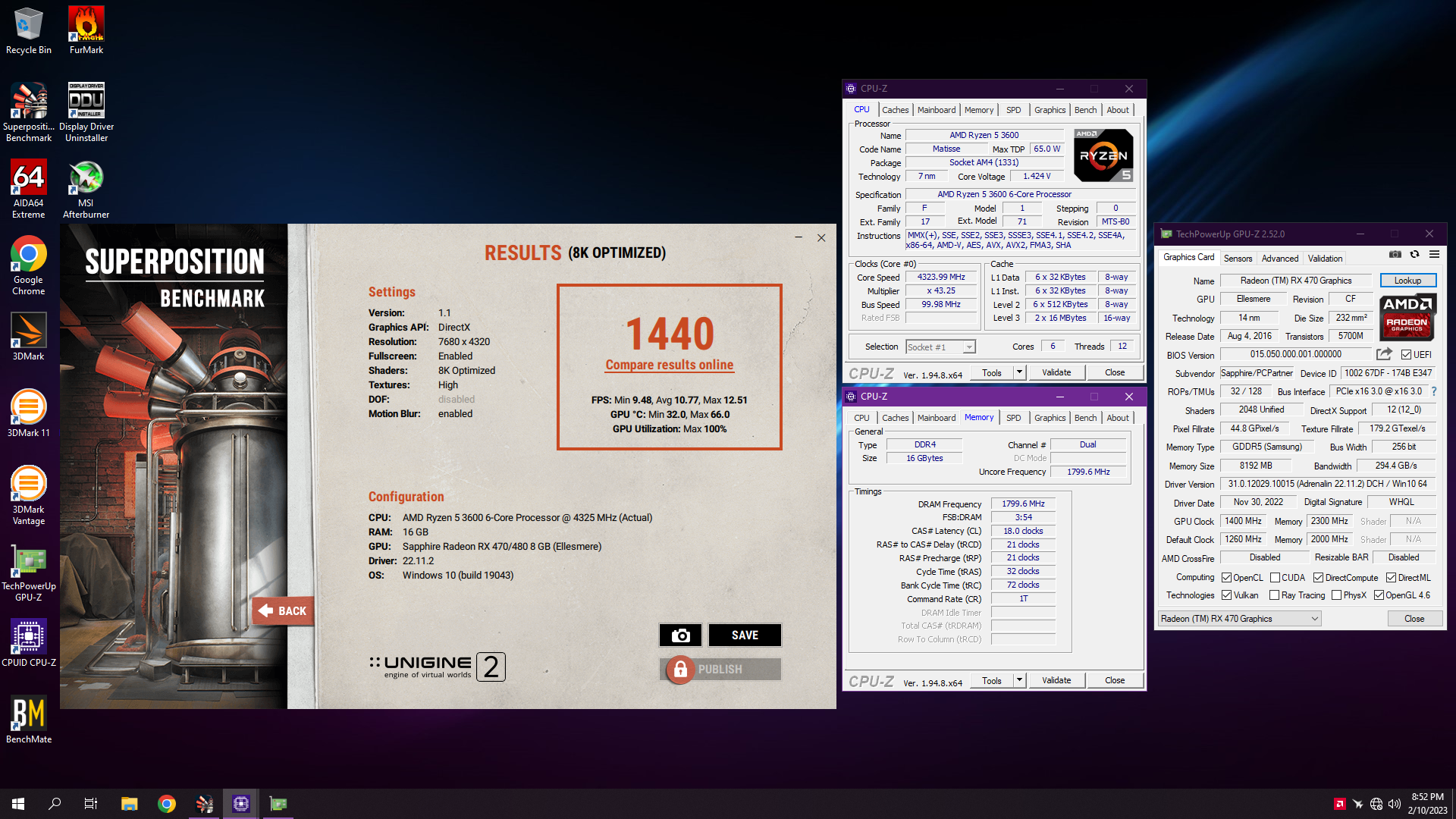Click the taskbar clock showing 8:52 PM
Screen dimensions: 1456x819
[x=1428, y=804]
